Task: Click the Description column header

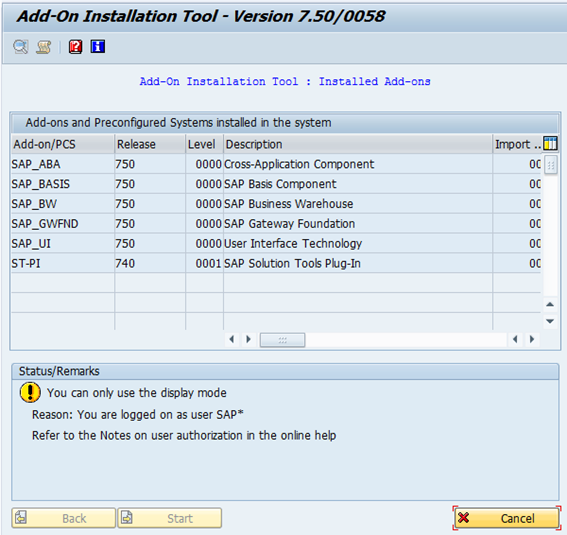Action: [358, 144]
